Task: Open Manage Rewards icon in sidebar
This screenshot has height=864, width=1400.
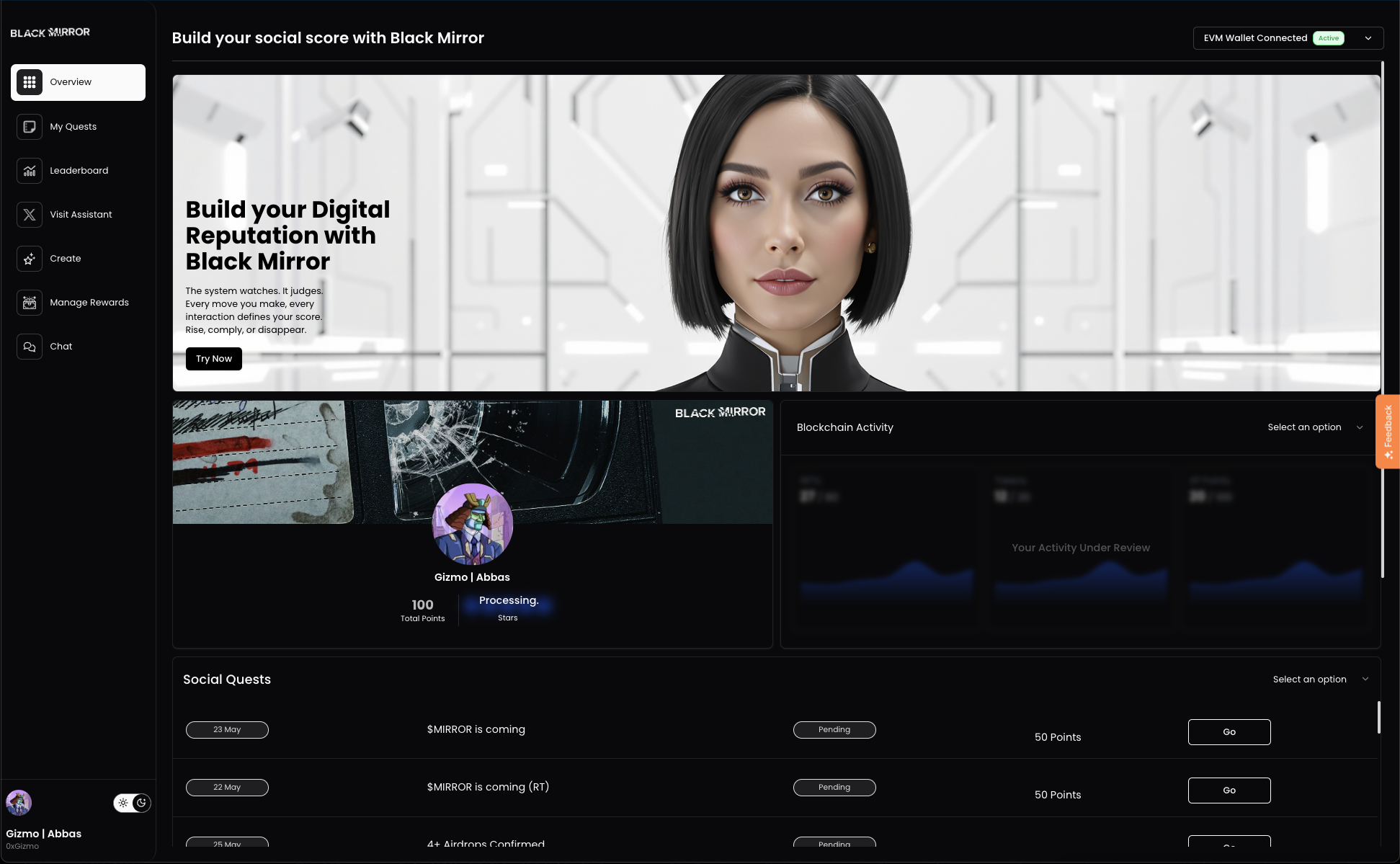Action: pos(30,303)
